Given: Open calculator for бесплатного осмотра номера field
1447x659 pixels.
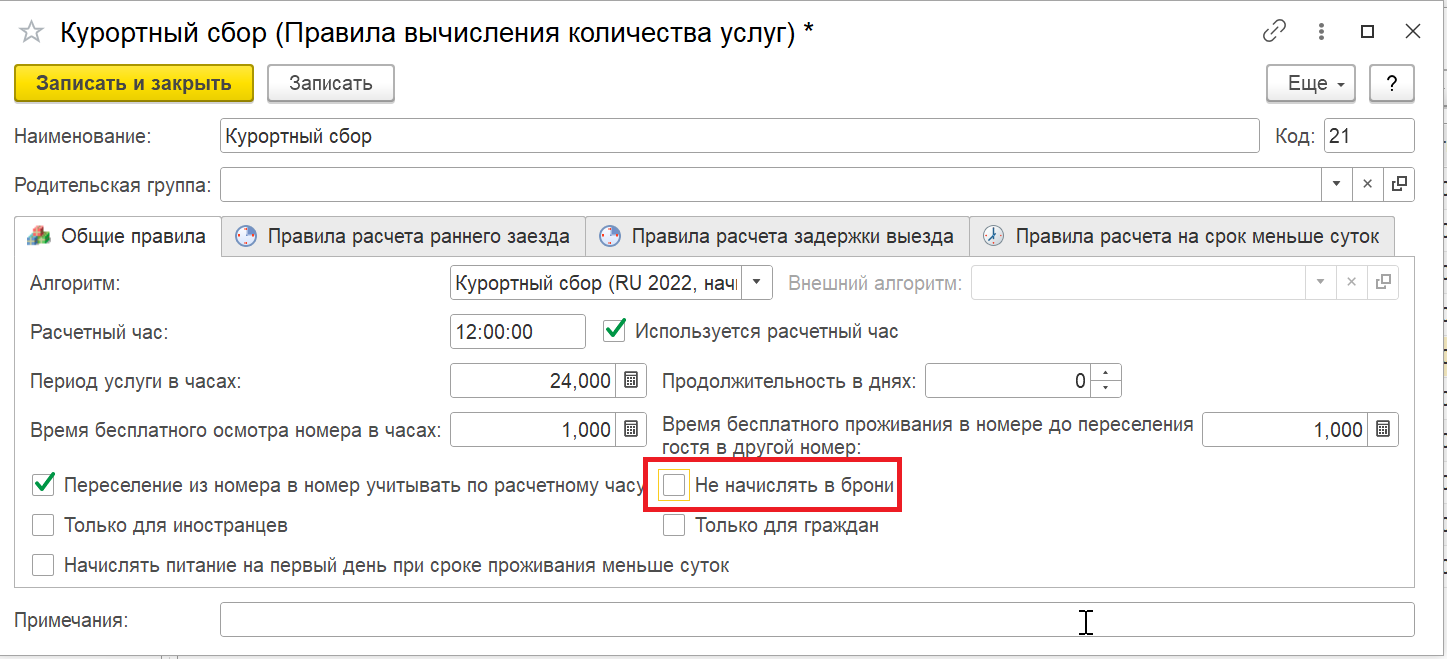Looking at the screenshot, I should click(631, 430).
